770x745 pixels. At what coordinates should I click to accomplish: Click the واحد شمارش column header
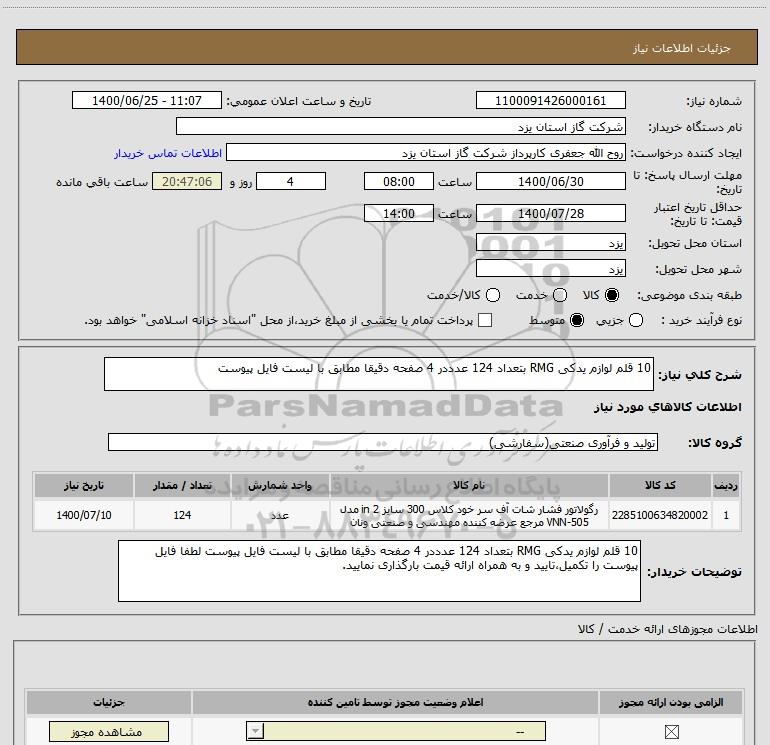[279, 485]
